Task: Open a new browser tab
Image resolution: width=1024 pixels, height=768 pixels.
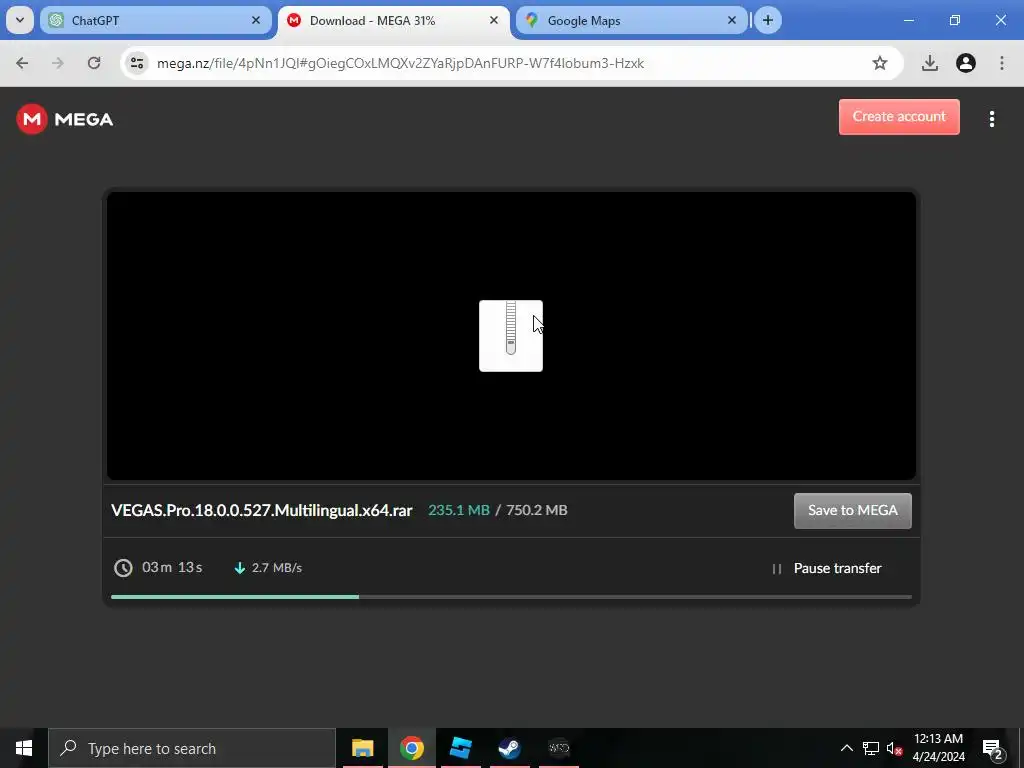Action: [767, 20]
